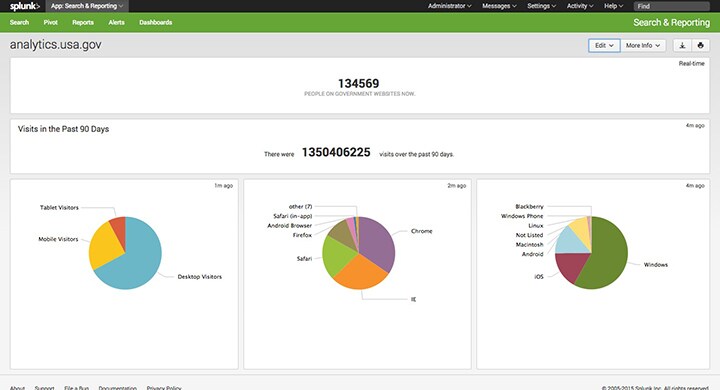The image size is (720, 390).
Task: Open the Dashboards tab
Action: click(x=156, y=23)
